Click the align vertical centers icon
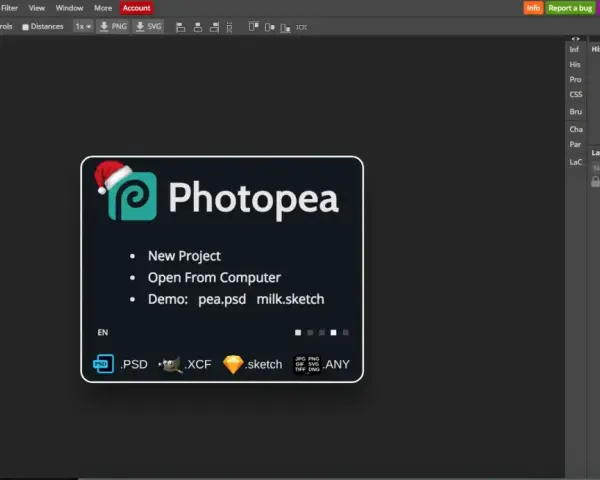This screenshot has height=480, width=600. tap(269, 27)
